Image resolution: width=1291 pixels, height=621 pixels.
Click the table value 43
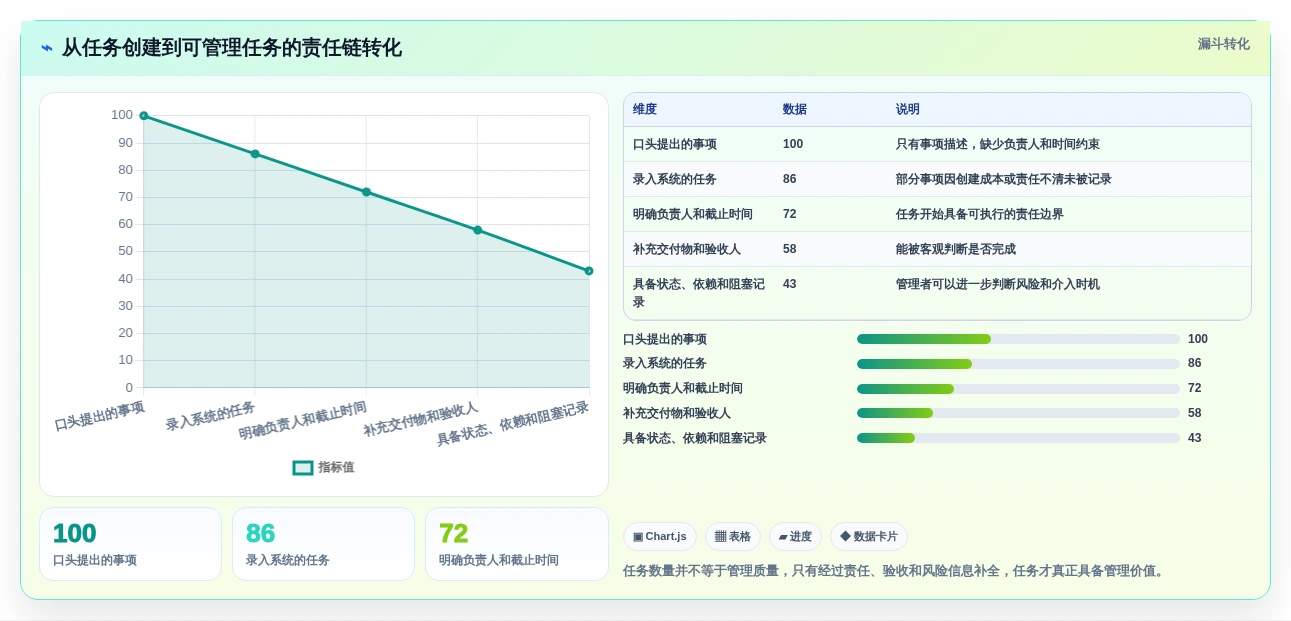[x=790, y=285]
